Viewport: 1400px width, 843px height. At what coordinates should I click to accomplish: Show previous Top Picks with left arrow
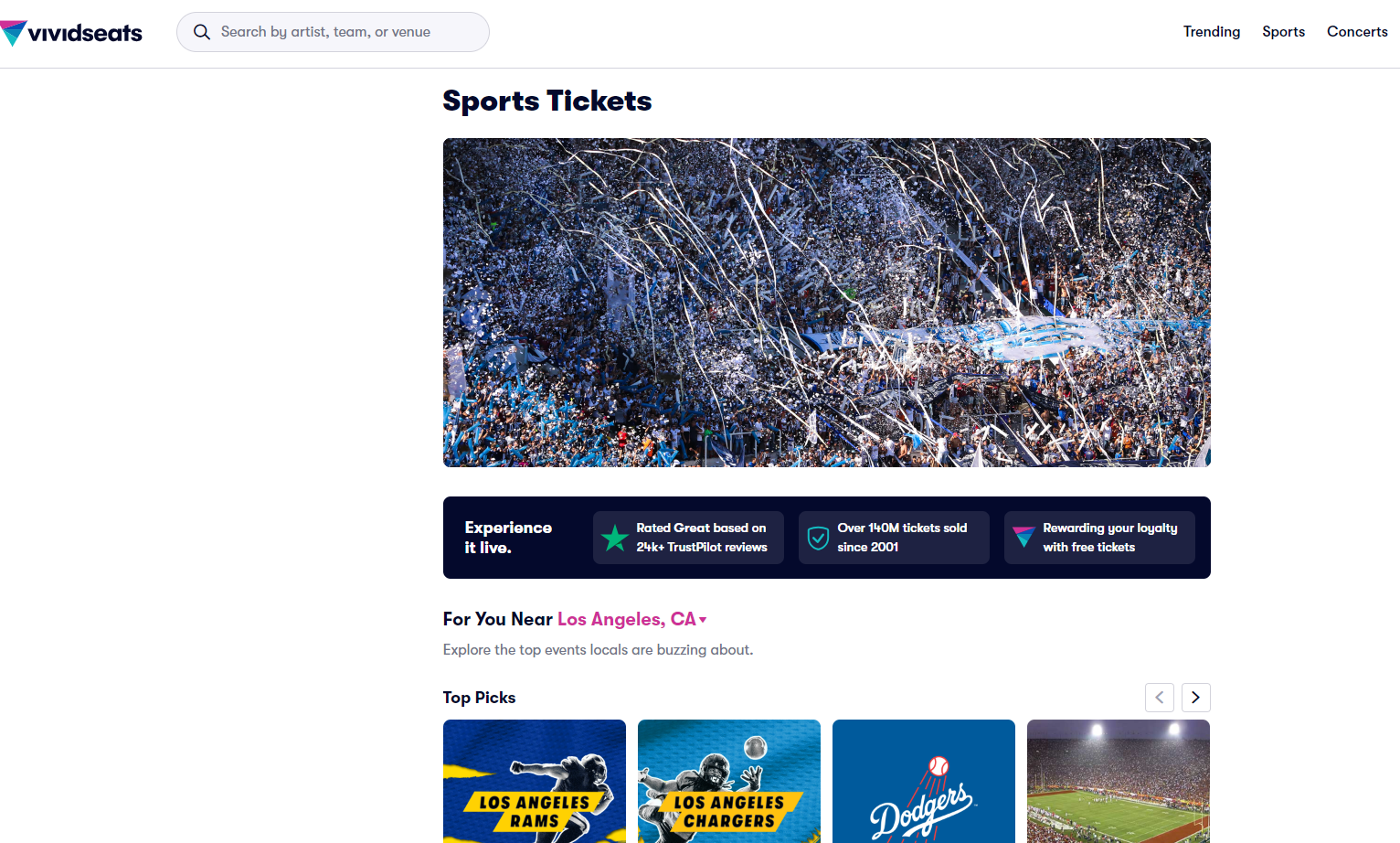(x=1160, y=698)
